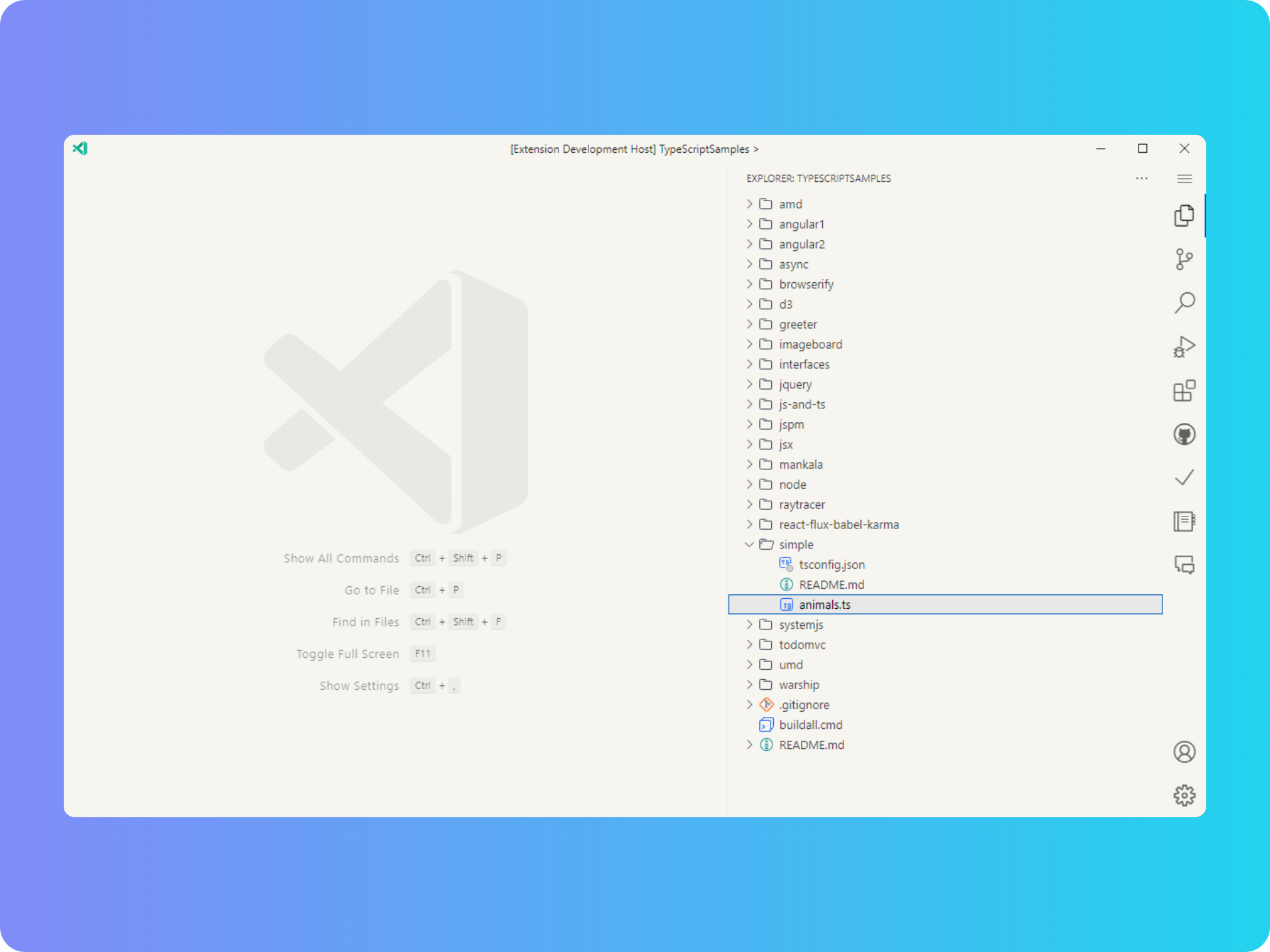1270x952 pixels.
Task: Click the git icon beside .gitignore
Action: pyautogui.click(x=767, y=704)
